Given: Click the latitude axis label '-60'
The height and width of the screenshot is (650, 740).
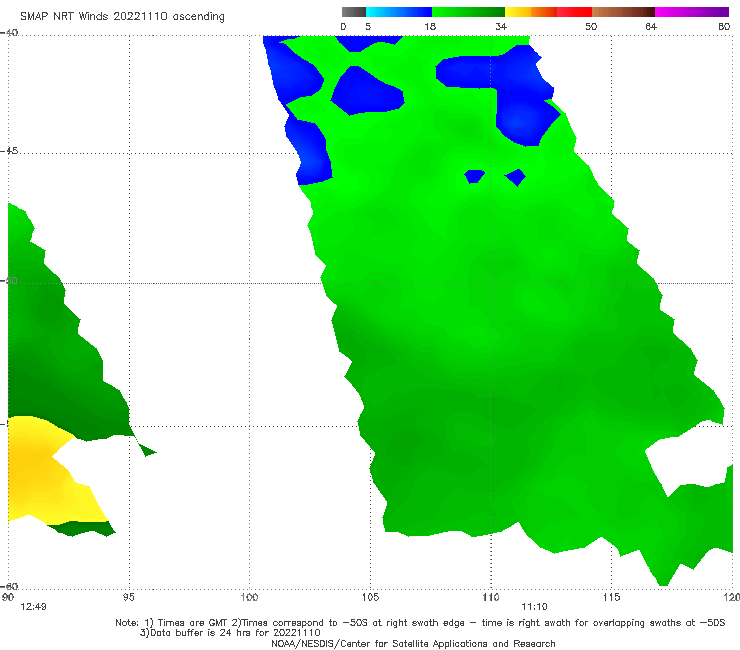Looking at the screenshot, I should (9, 586).
